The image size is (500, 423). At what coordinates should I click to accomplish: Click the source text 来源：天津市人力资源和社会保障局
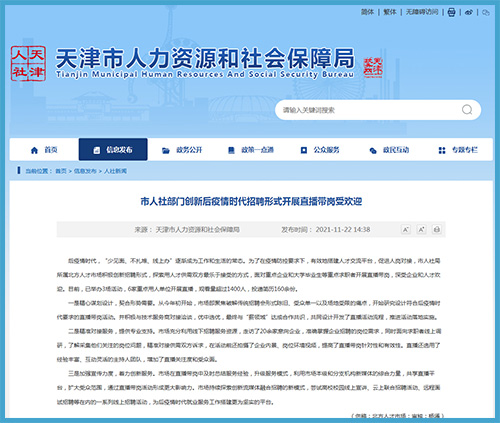(187, 229)
